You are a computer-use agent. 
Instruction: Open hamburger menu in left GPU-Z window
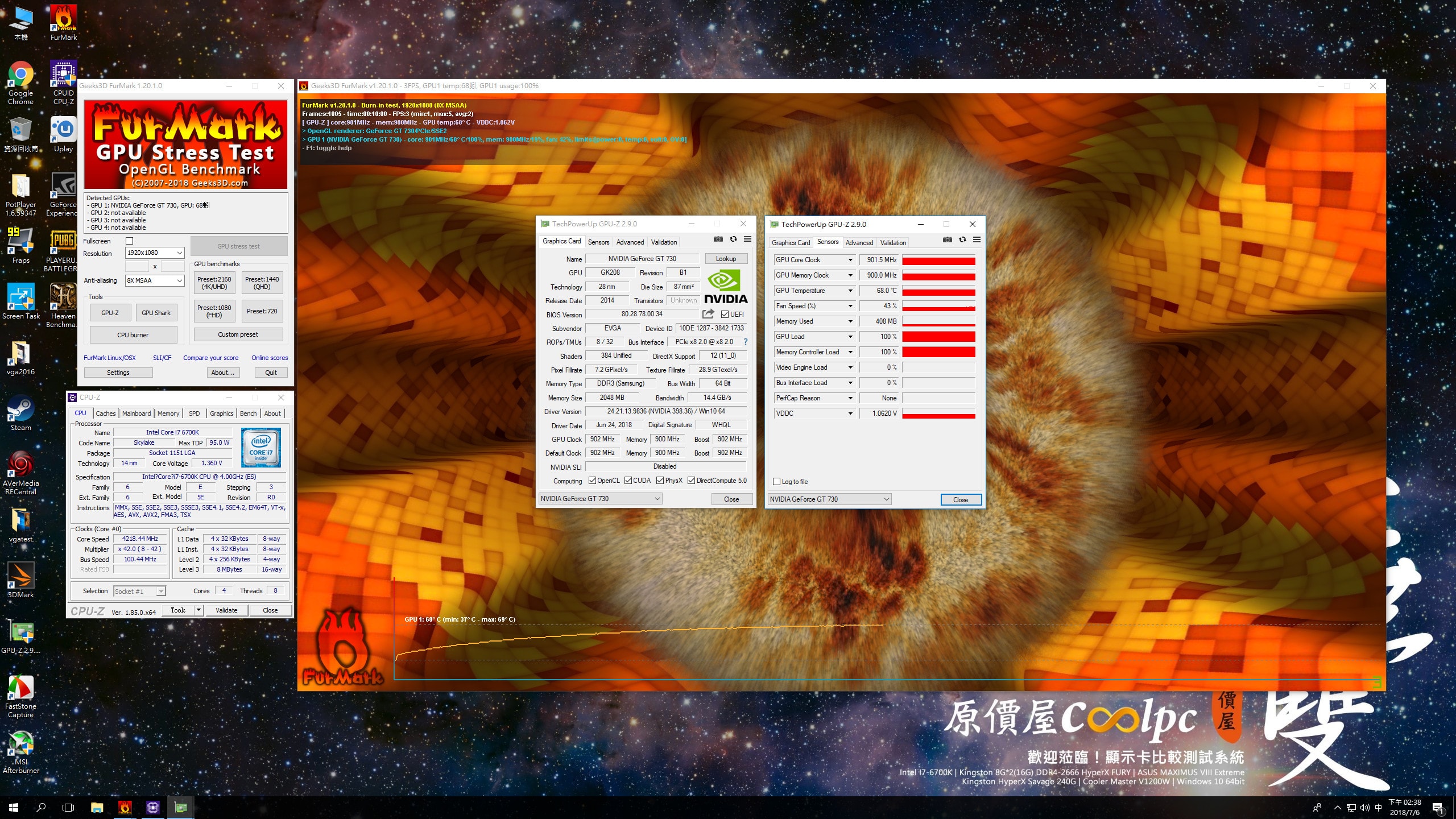(x=747, y=239)
